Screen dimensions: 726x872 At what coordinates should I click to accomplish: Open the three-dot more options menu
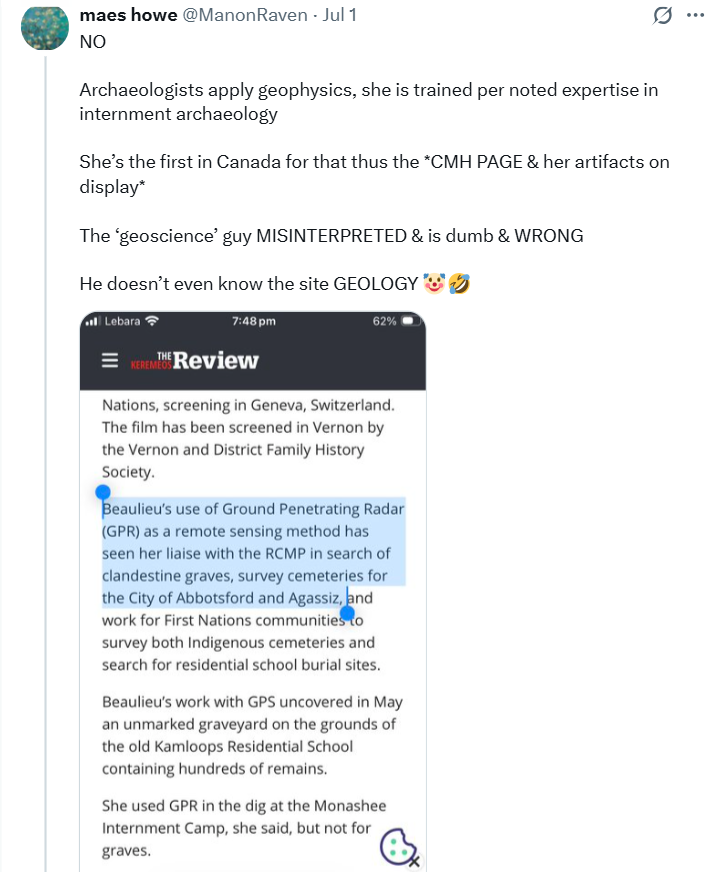(695, 16)
